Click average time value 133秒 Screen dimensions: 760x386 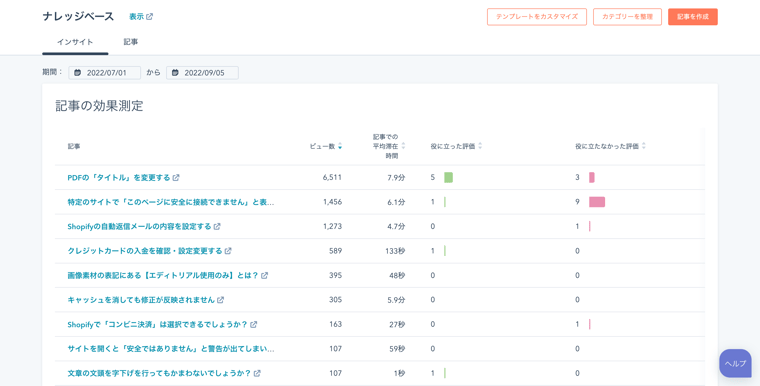pos(396,251)
